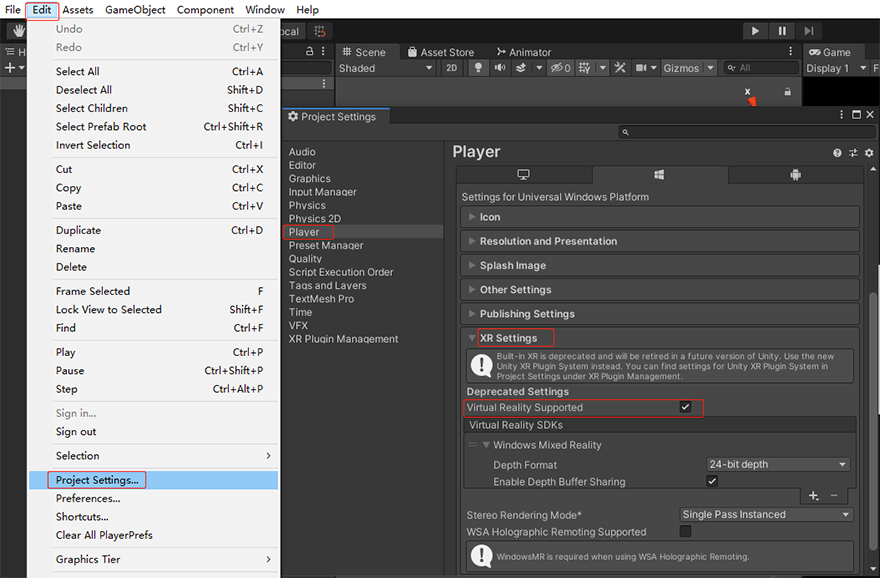The width and height of the screenshot is (880, 578).
Task: Switch to Universal Windows Platform tab
Action: 659,175
